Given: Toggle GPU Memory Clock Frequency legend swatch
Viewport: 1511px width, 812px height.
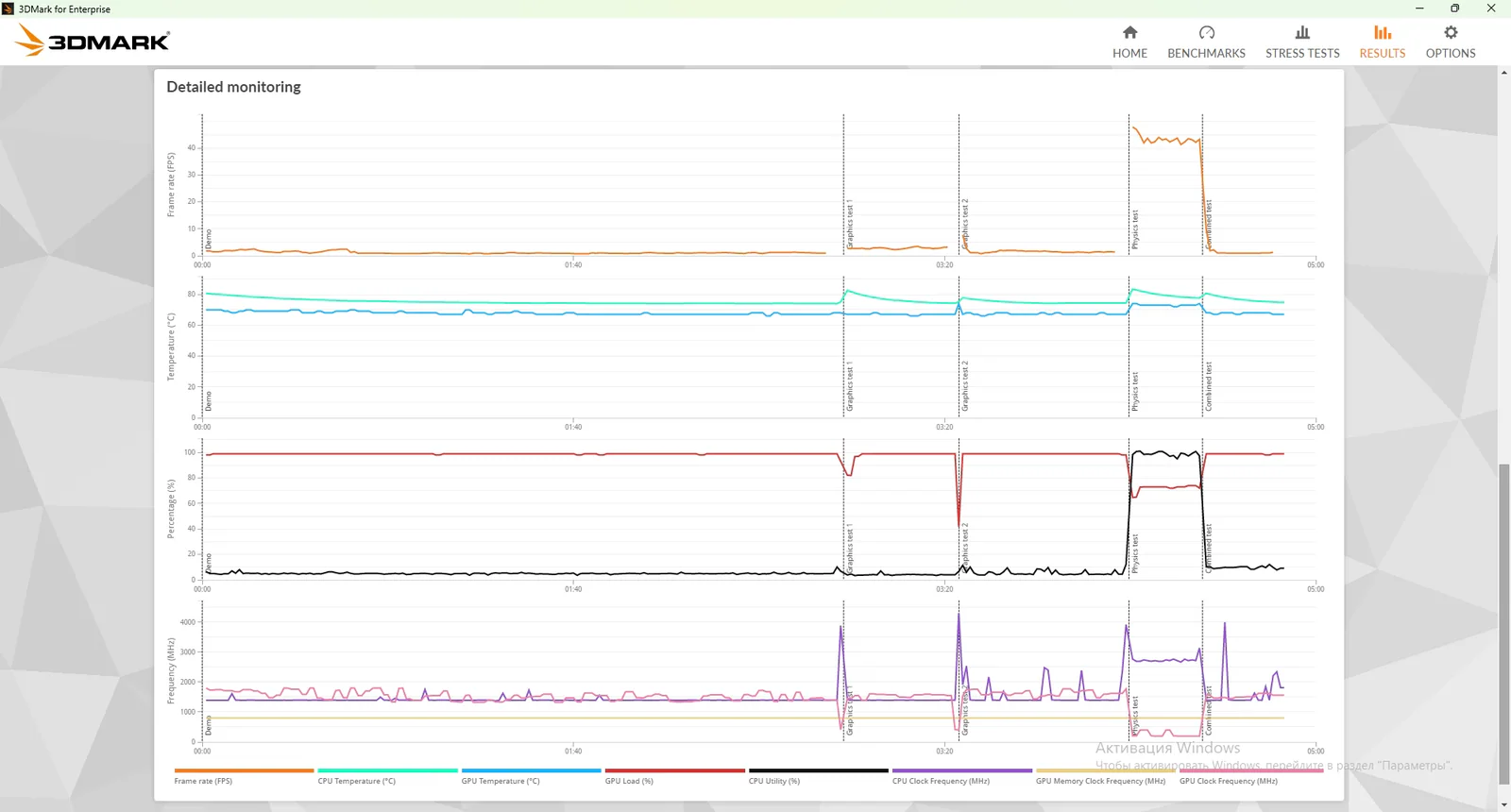Looking at the screenshot, I should (1105, 770).
